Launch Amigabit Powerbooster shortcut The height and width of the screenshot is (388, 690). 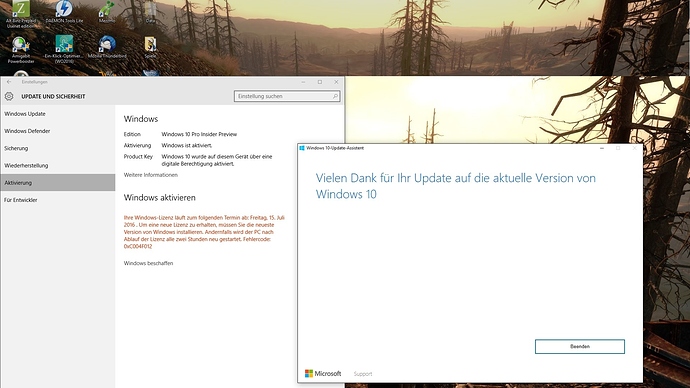21,49
